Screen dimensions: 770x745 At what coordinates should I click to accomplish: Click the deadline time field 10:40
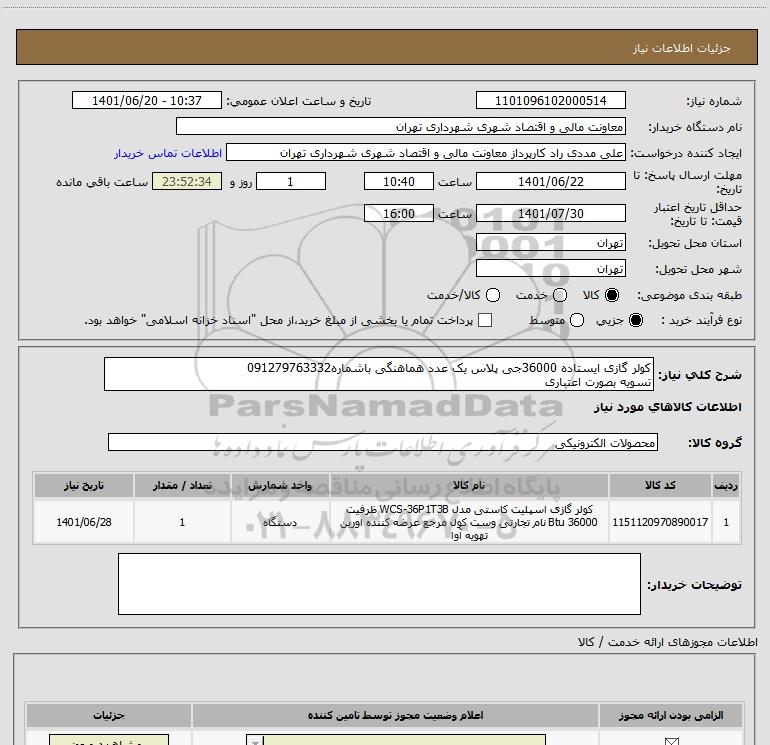tap(399, 181)
